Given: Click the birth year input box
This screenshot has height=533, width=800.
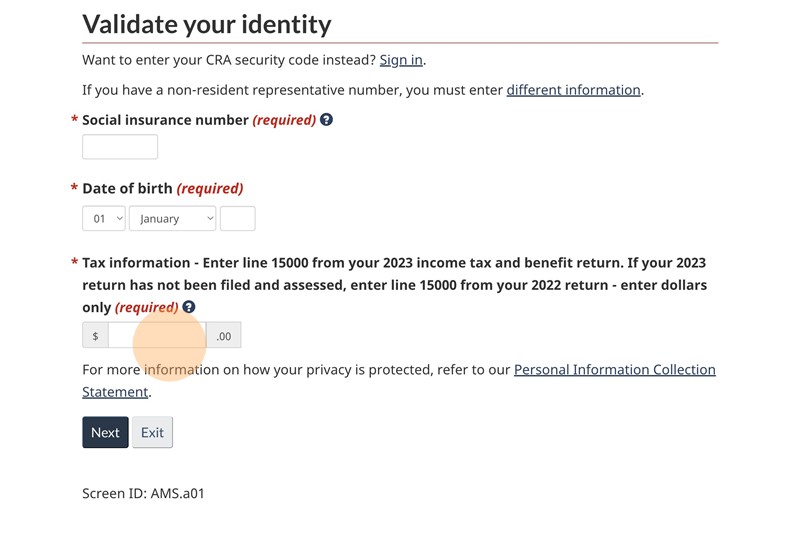Looking at the screenshot, I should (x=237, y=218).
